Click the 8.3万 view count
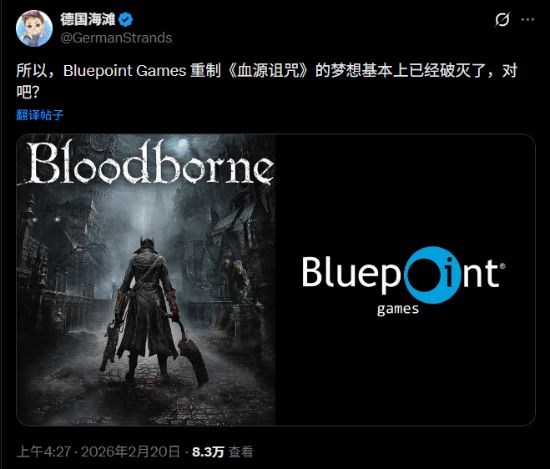The image size is (550, 469). [208, 452]
